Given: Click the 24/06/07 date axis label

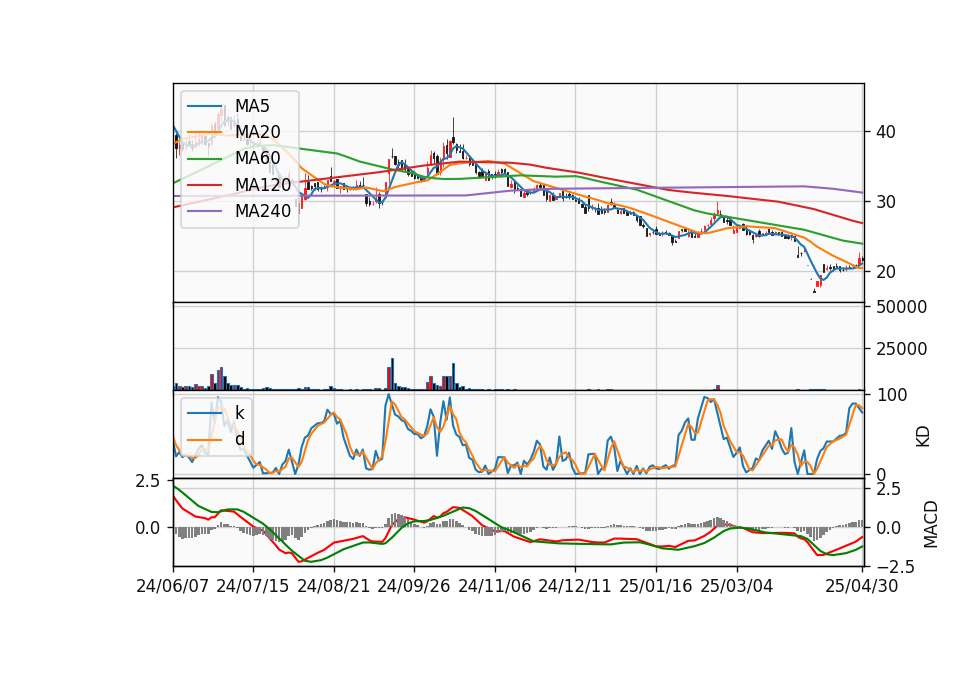Looking at the screenshot, I should (173, 586).
